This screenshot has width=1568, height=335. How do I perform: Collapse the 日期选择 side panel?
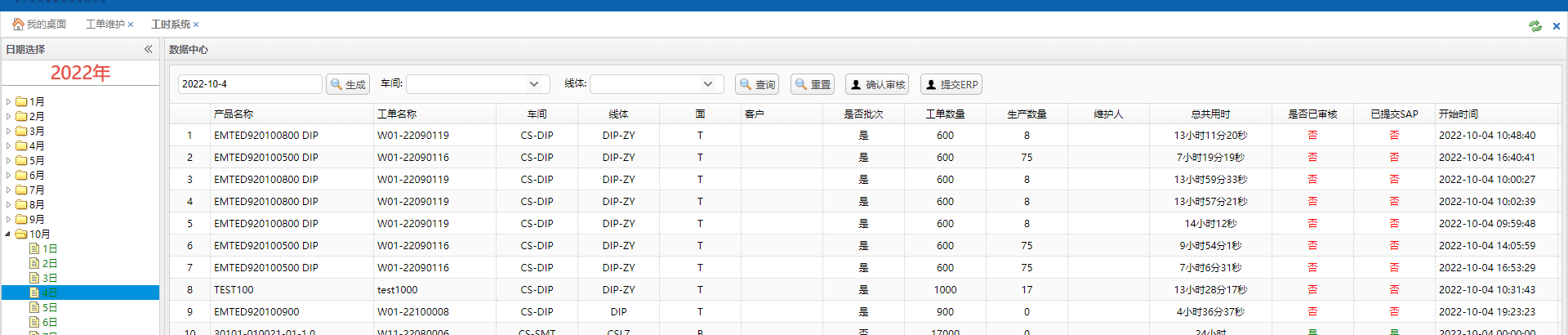coord(149,49)
